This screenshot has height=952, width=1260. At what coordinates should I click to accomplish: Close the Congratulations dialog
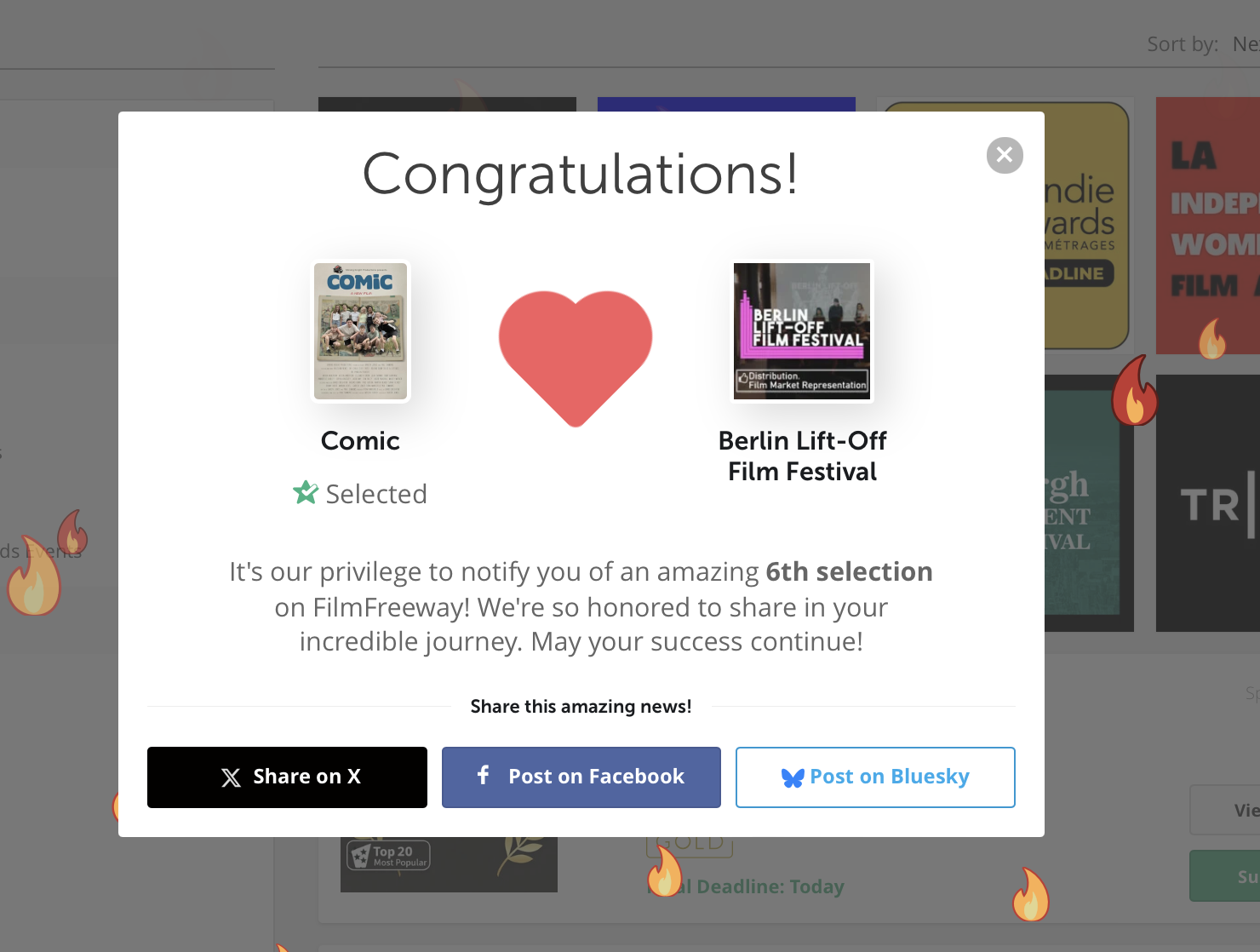(1005, 155)
